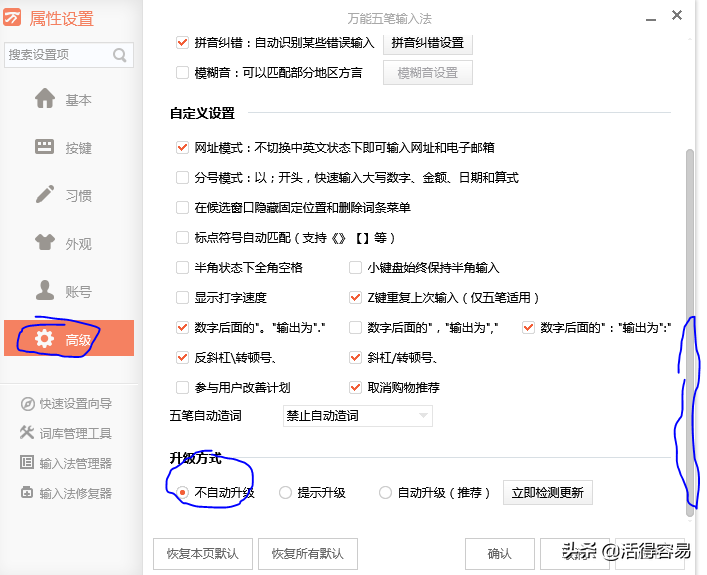Click the repair kit icon for 输入法修复器
This screenshot has width=707, height=575.
pyautogui.click(x=27, y=492)
